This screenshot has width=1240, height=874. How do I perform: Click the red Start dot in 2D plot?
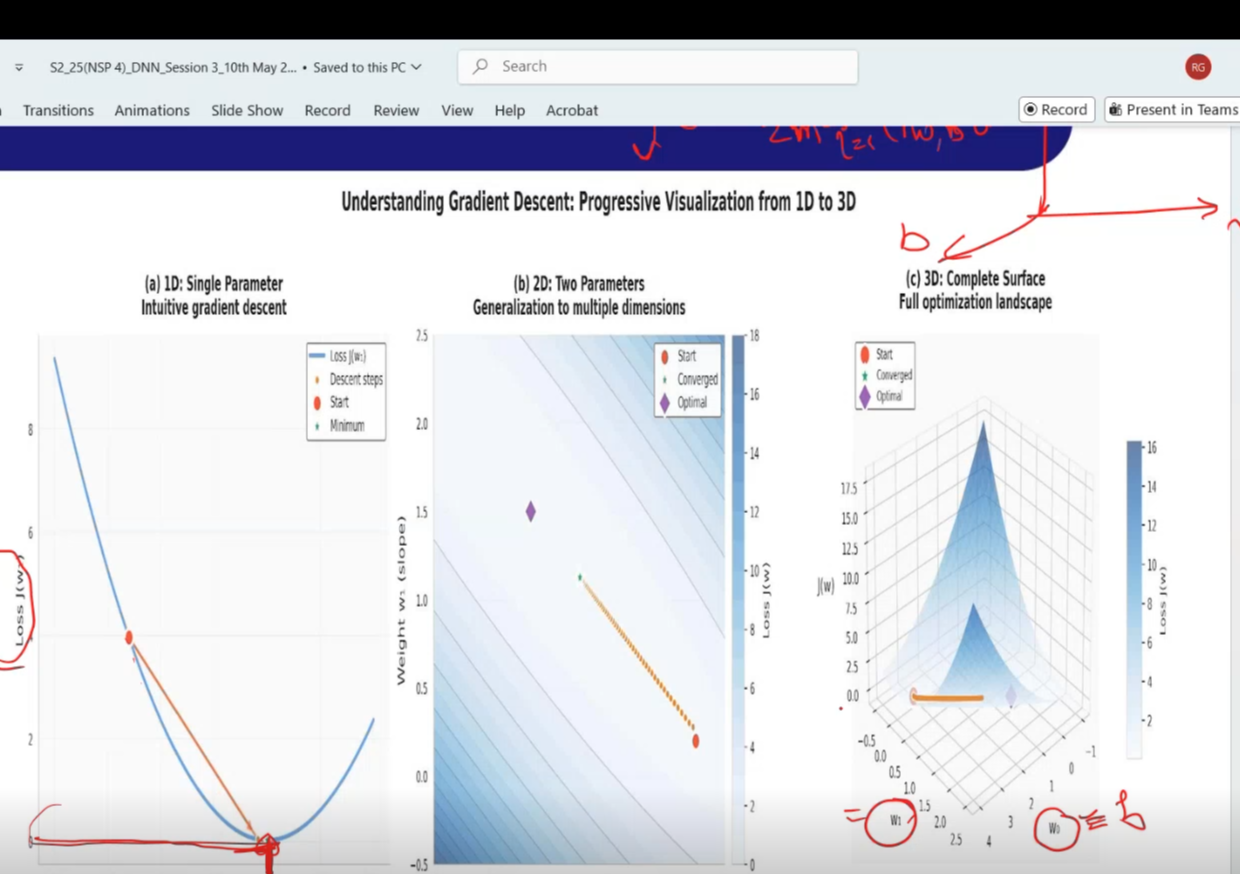point(695,741)
